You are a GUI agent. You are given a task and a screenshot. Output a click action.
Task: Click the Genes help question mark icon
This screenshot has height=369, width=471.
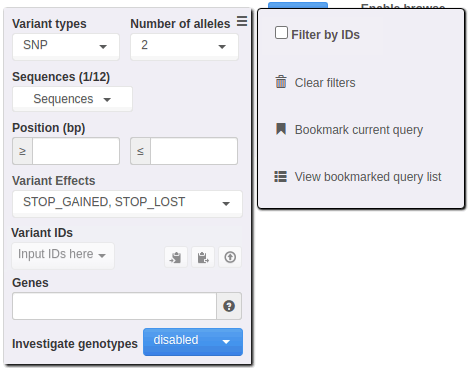pos(229,306)
